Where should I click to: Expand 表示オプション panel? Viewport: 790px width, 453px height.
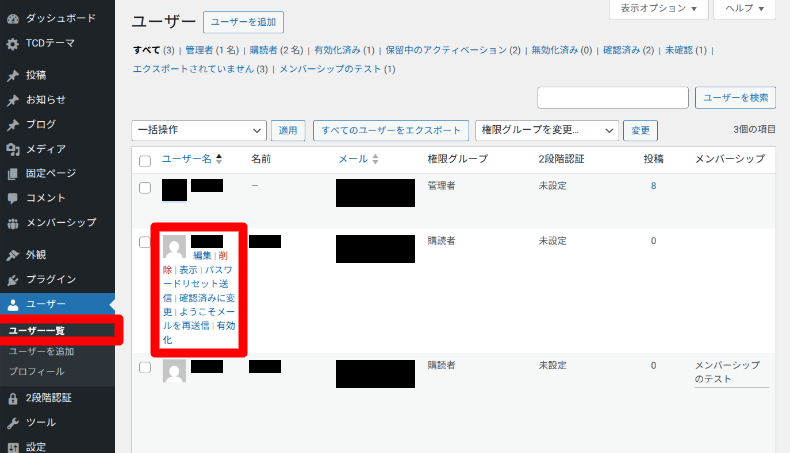tap(659, 9)
